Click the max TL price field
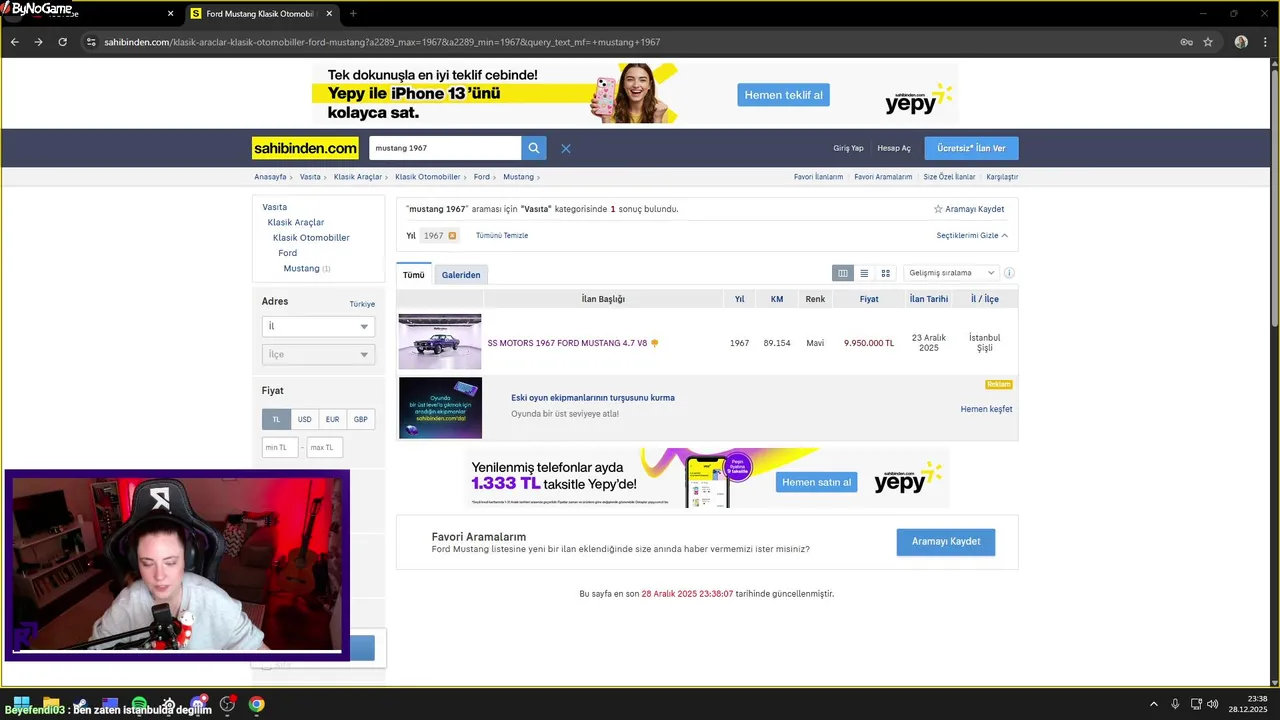This screenshot has height=720, width=1280. coord(325,447)
